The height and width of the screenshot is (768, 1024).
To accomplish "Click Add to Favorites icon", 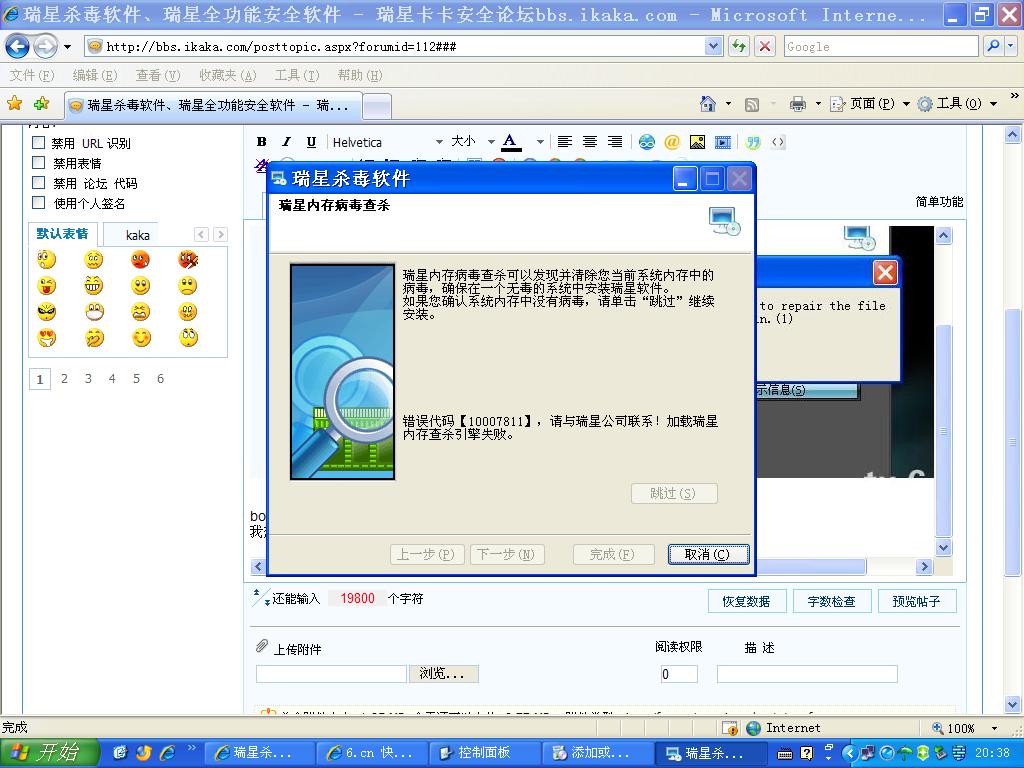I will 42,104.
